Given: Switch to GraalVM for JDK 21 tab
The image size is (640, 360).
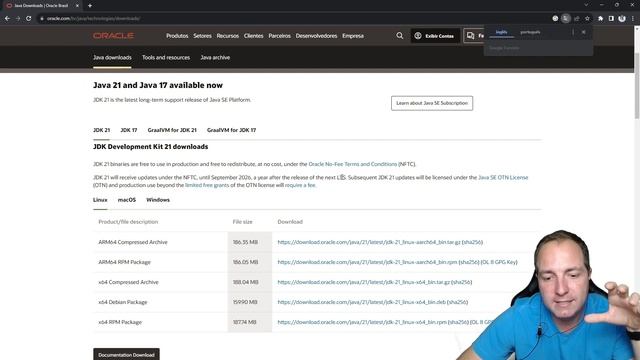Looking at the screenshot, I should 172,130.
